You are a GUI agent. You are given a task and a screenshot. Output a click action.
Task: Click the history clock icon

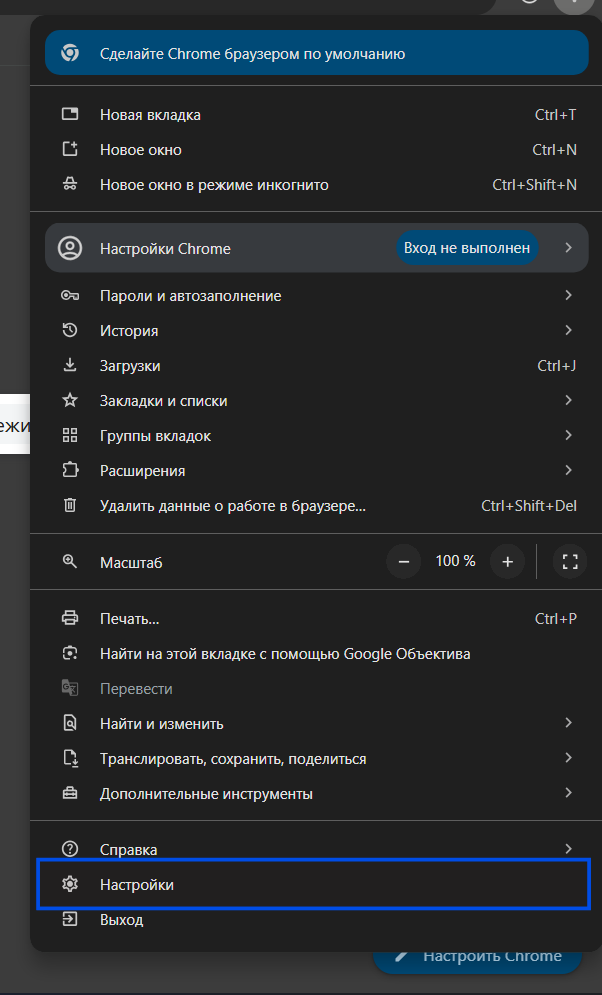click(70, 331)
